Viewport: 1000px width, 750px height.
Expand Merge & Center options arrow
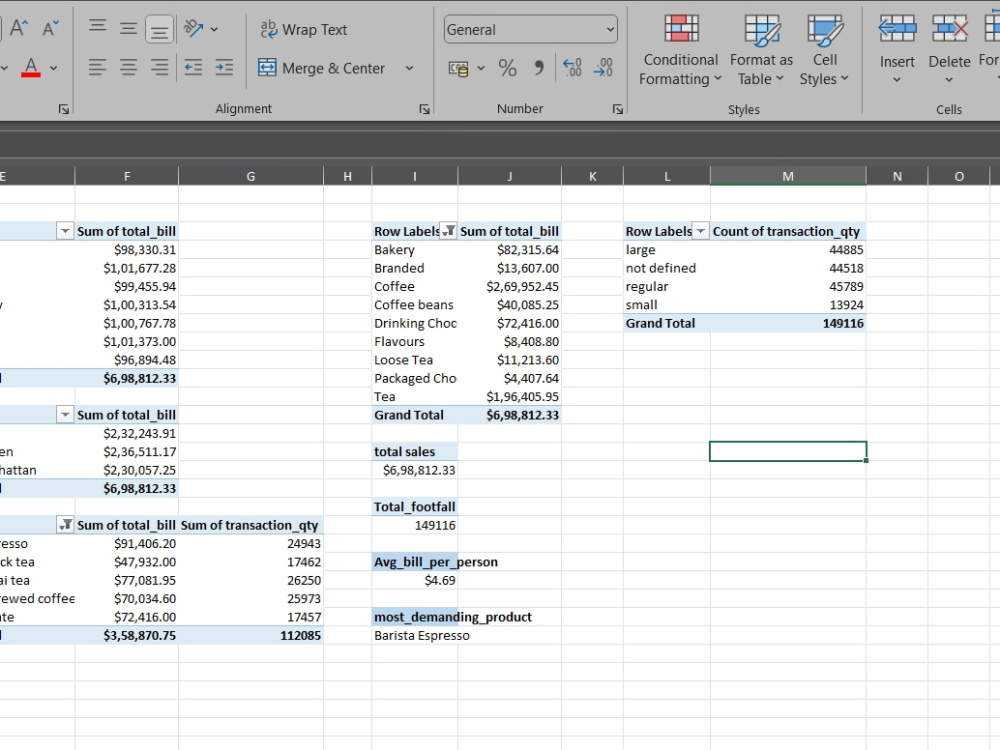(409, 68)
